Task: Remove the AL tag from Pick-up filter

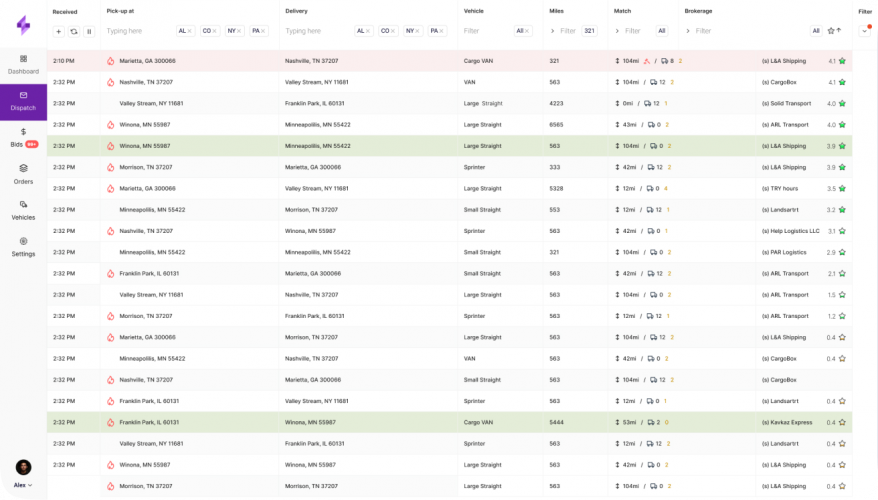Action: pos(189,31)
